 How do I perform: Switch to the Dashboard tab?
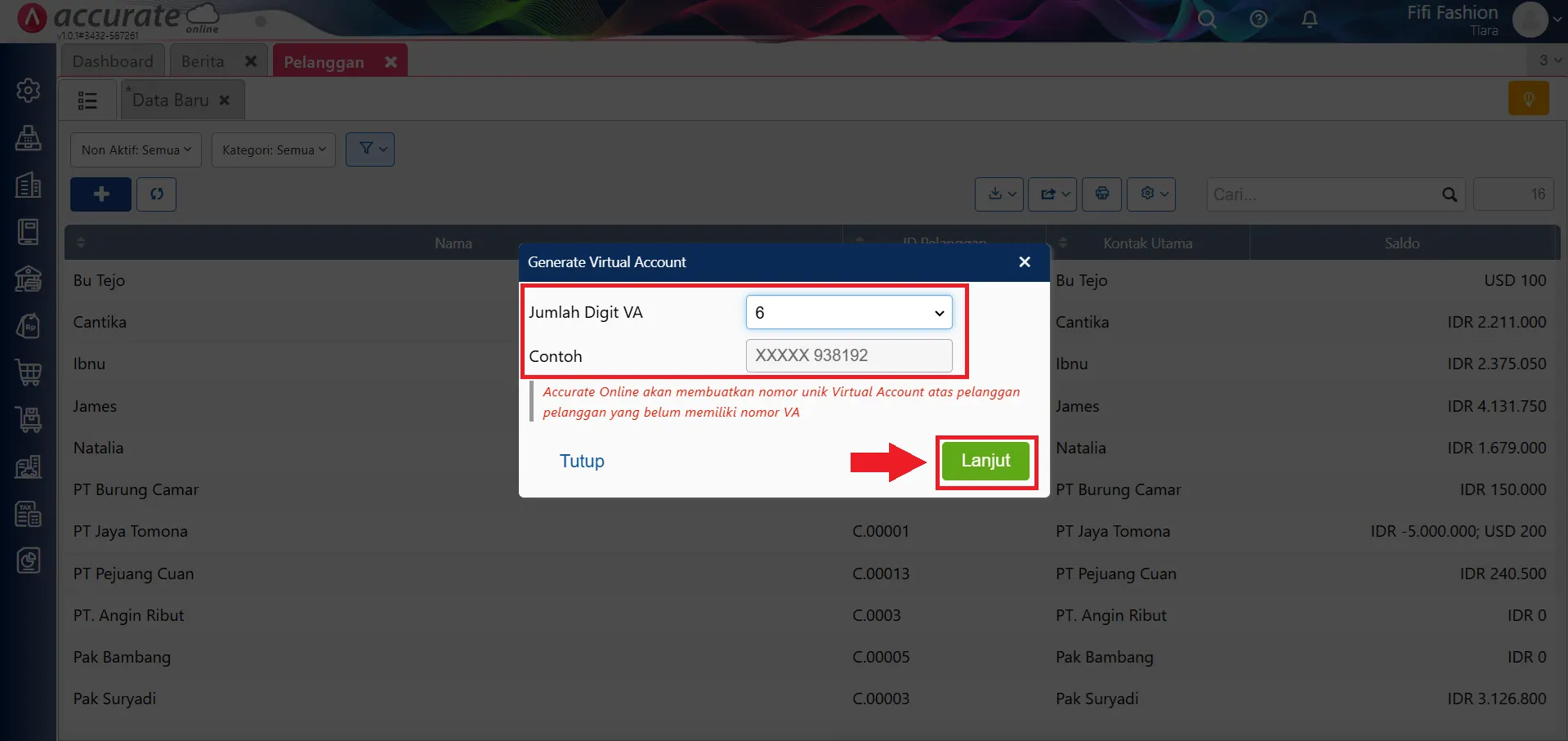point(113,61)
